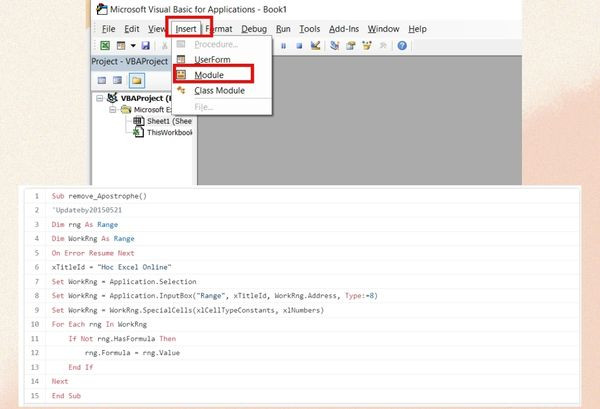Open the Help menu
The height and width of the screenshot is (409, 600).
pos(417,29)
